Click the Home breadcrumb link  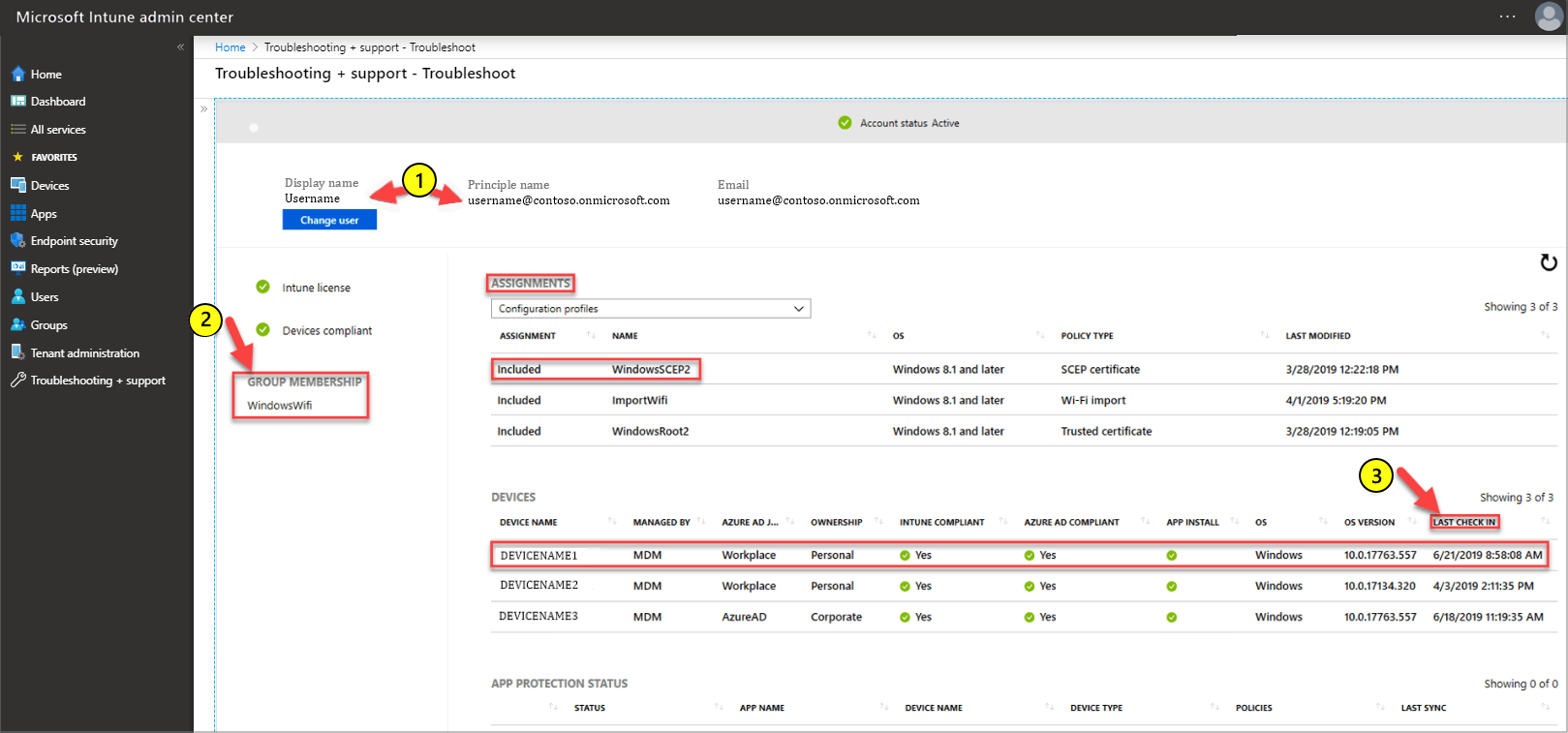point(231,47)
